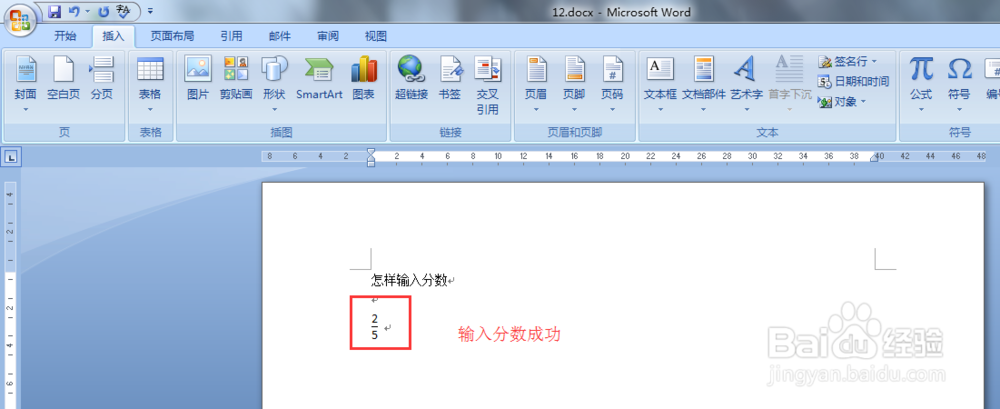Insert a cross-reference with 交叉引用

click(x=488, y=84)
